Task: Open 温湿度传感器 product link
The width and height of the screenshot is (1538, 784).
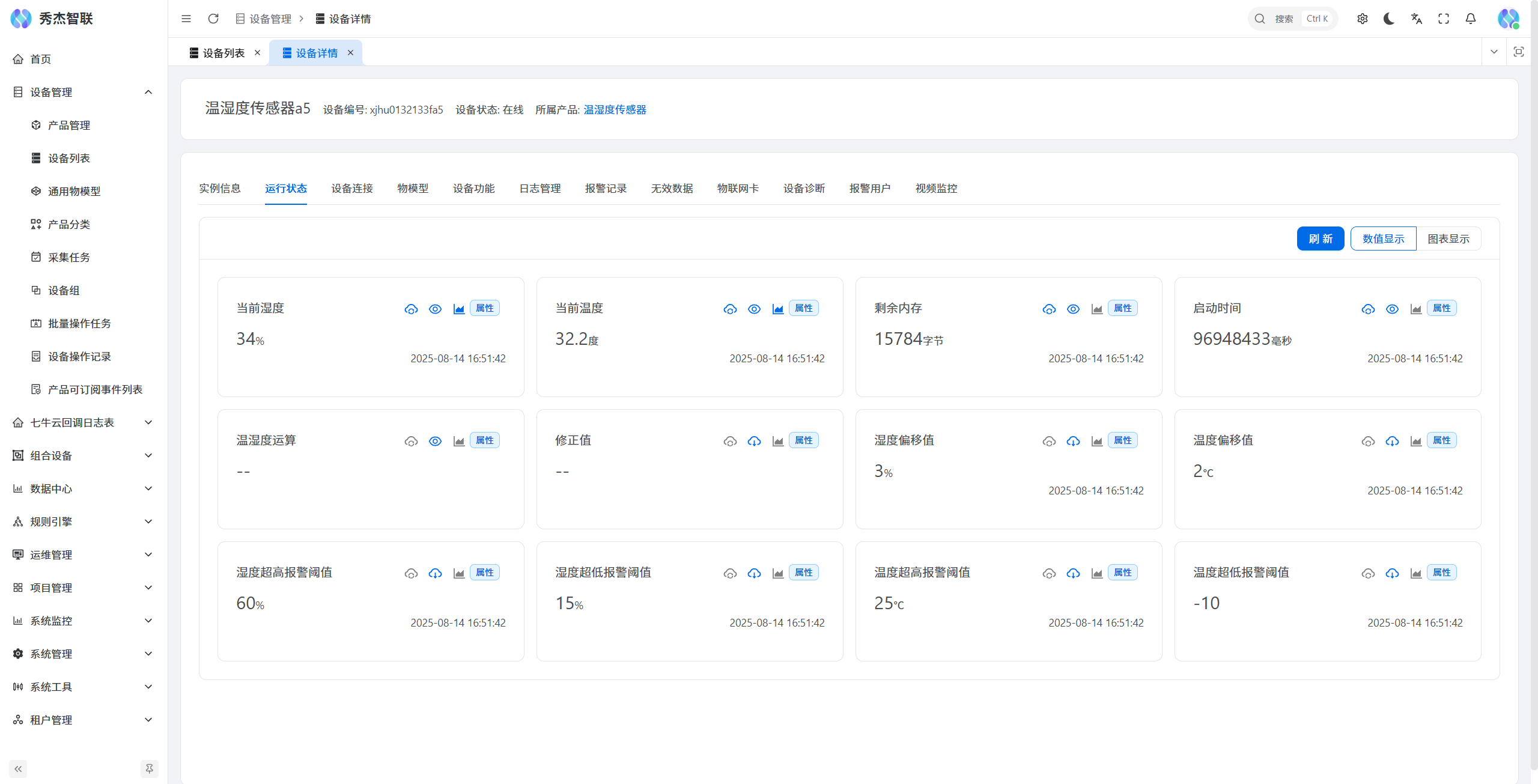Action: pos(615,109)
